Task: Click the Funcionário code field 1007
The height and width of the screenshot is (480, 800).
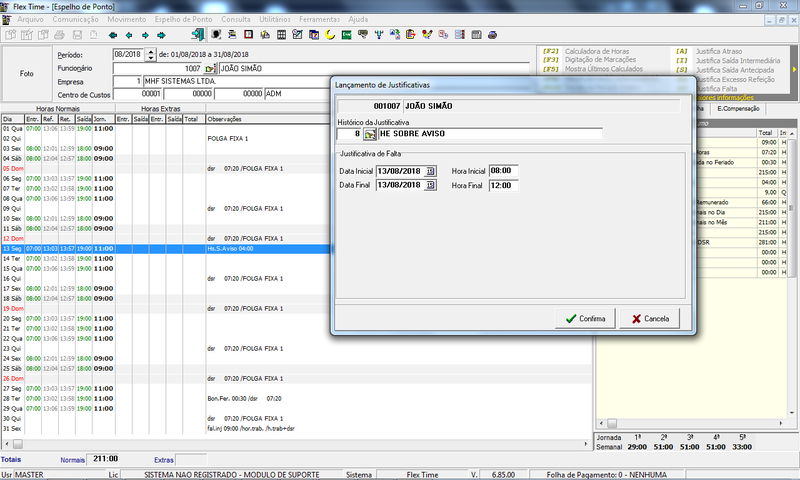Action: [x=158, y=68]
